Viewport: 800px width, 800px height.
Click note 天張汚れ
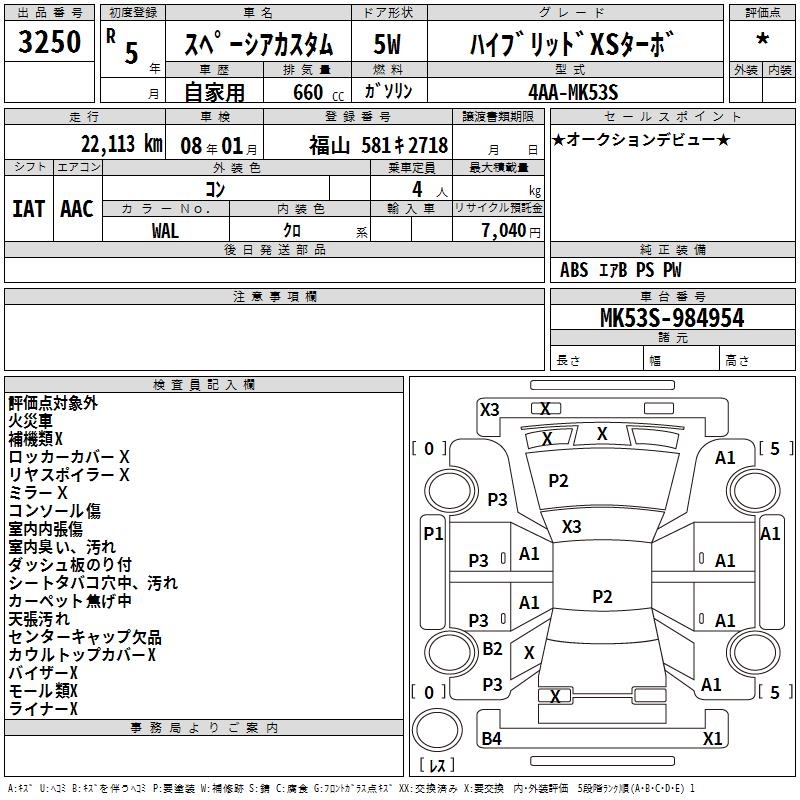point(39,619)
